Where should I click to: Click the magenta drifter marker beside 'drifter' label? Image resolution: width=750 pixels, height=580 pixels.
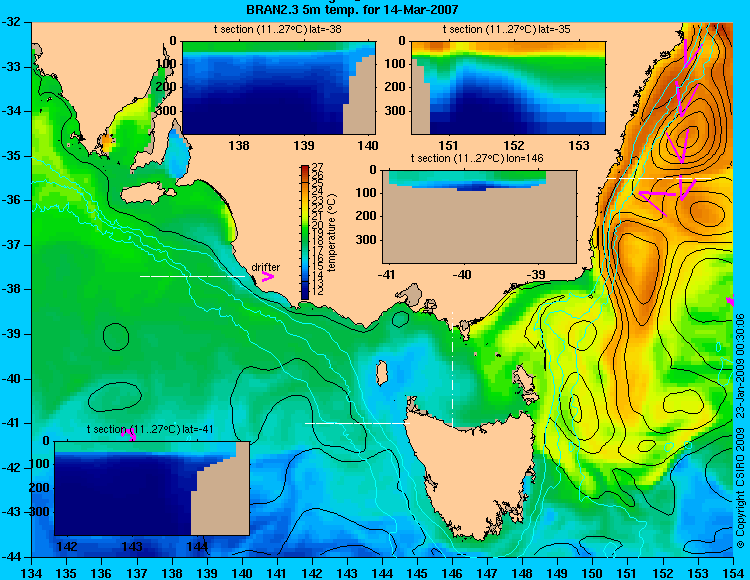click(267, 276)
